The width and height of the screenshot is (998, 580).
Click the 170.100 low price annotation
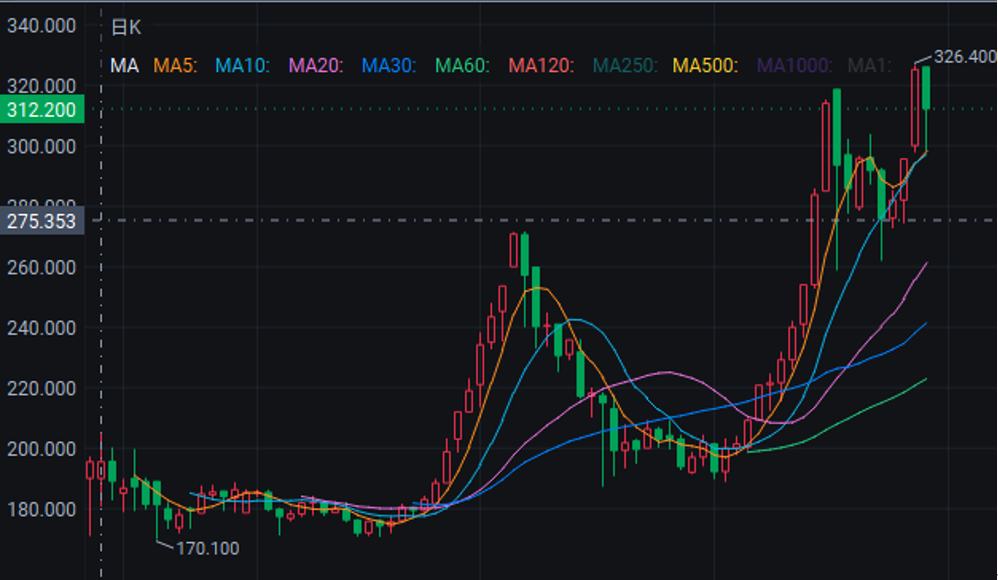tap(207, 548)
